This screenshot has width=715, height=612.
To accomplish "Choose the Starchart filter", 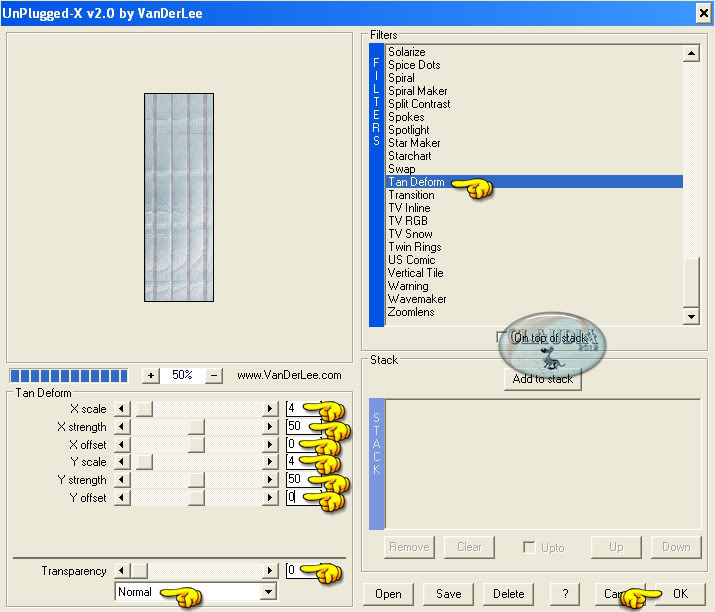I will point(409,156).
